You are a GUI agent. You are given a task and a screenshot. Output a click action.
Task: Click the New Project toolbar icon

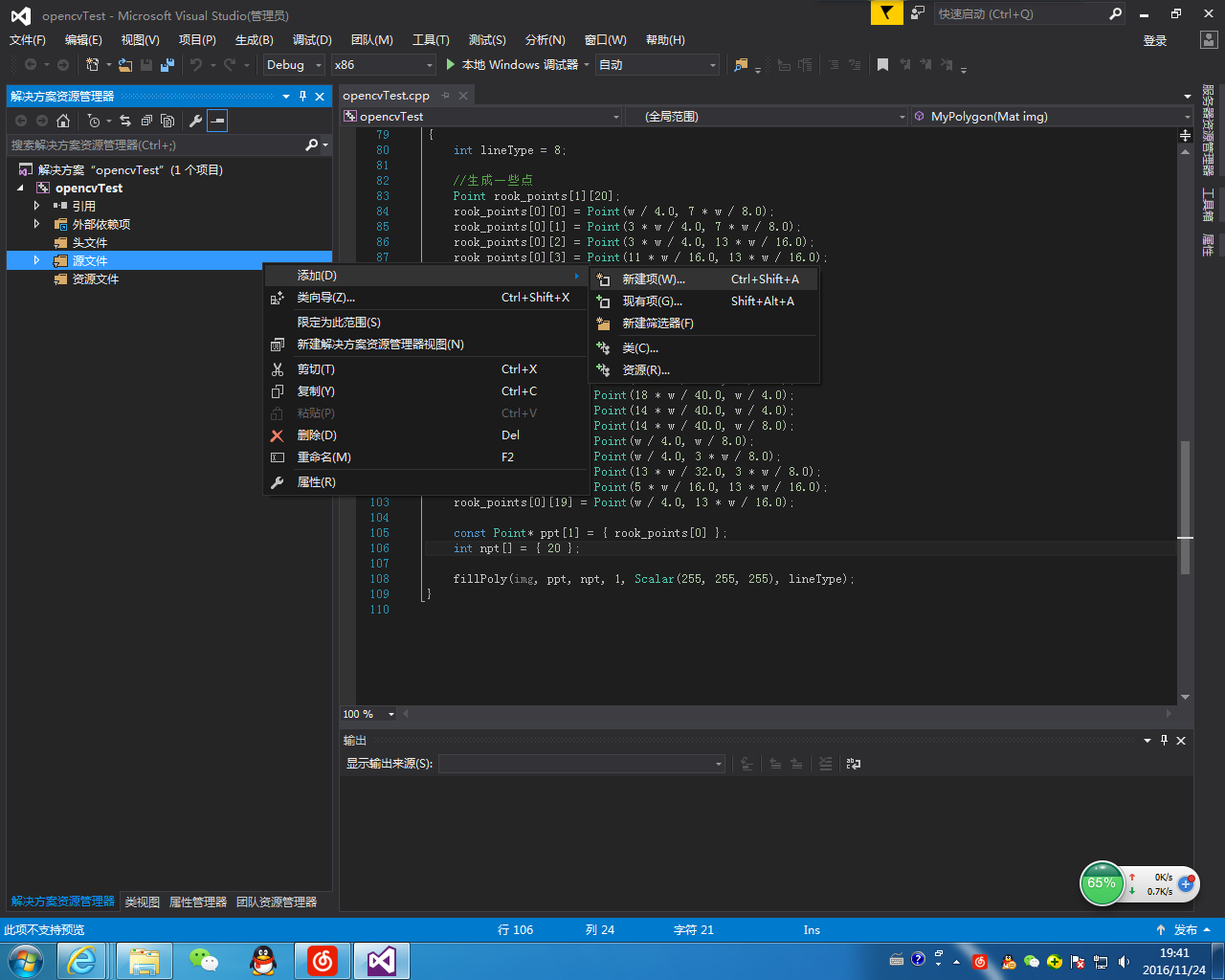coord(93,65)
